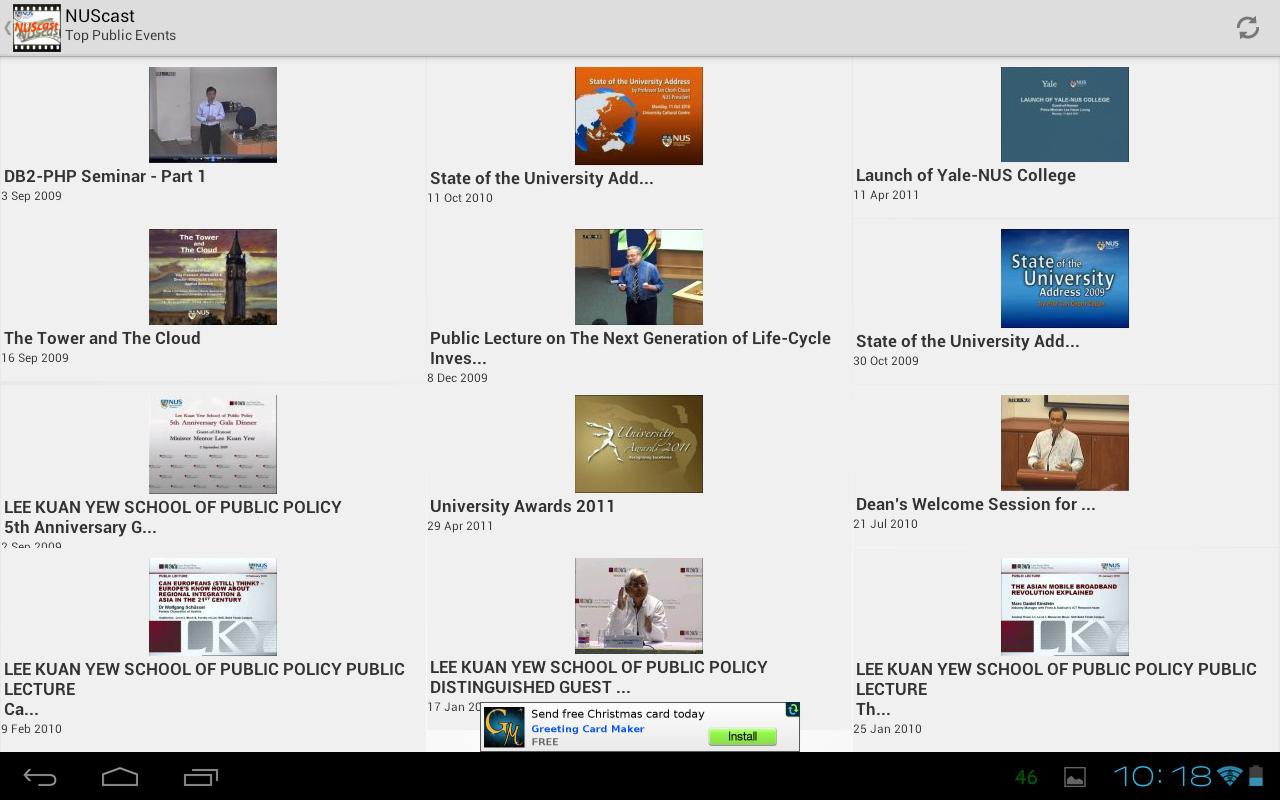Open the Distinguished Guest lecture video thumbnail
Viewport: 1280px width, 800px height.
click(x=639, y=606)
